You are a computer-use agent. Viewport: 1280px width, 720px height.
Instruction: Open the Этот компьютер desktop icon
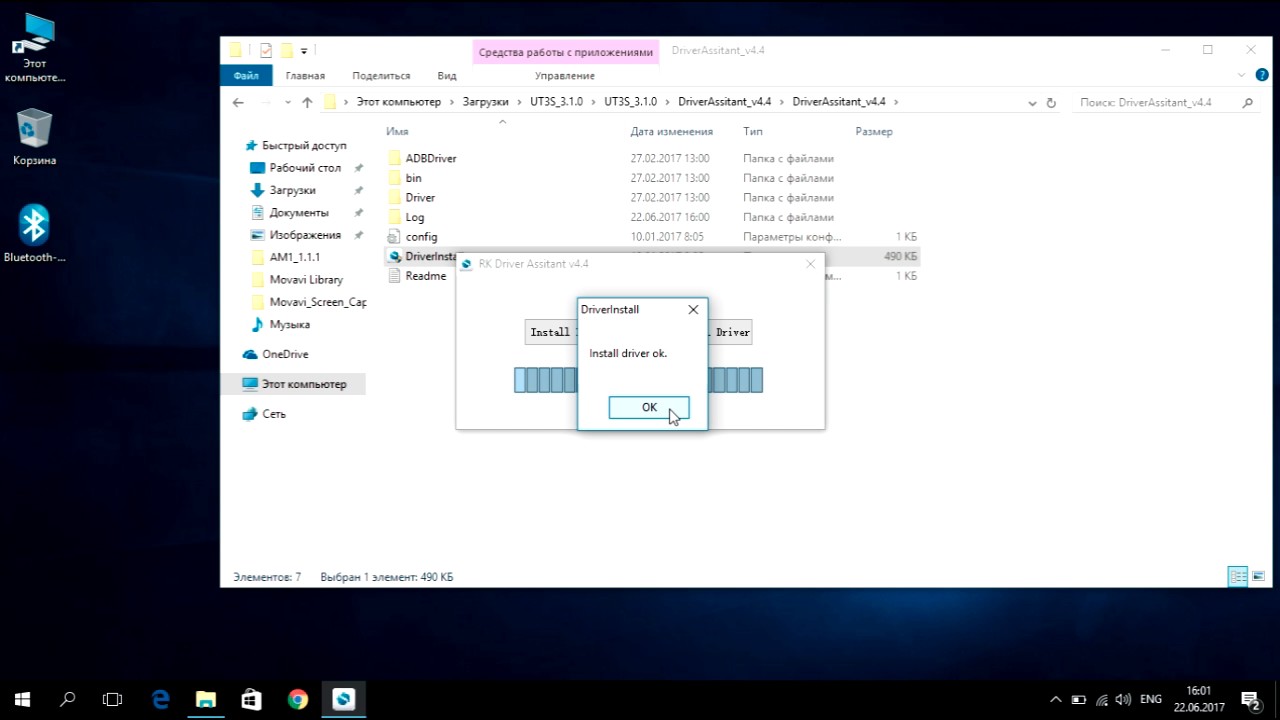(x=34, y=48)
